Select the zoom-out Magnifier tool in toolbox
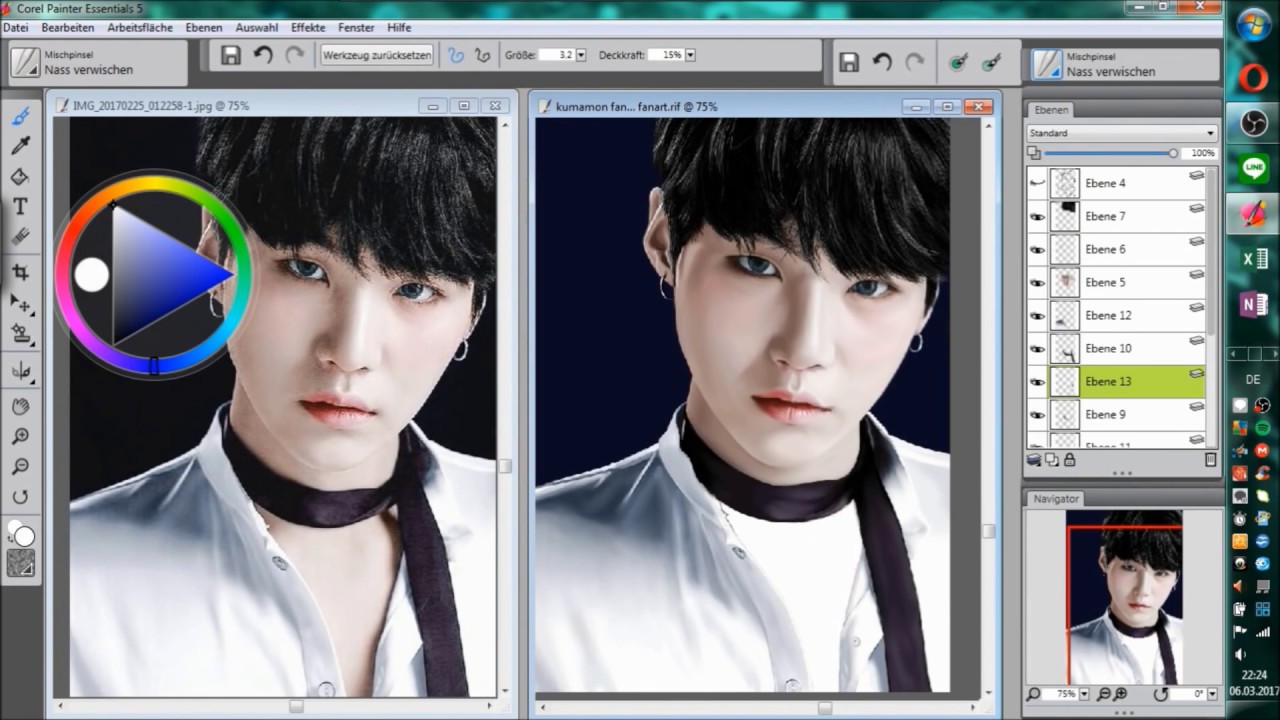1280x720 pixels. [x=20, y=466]
